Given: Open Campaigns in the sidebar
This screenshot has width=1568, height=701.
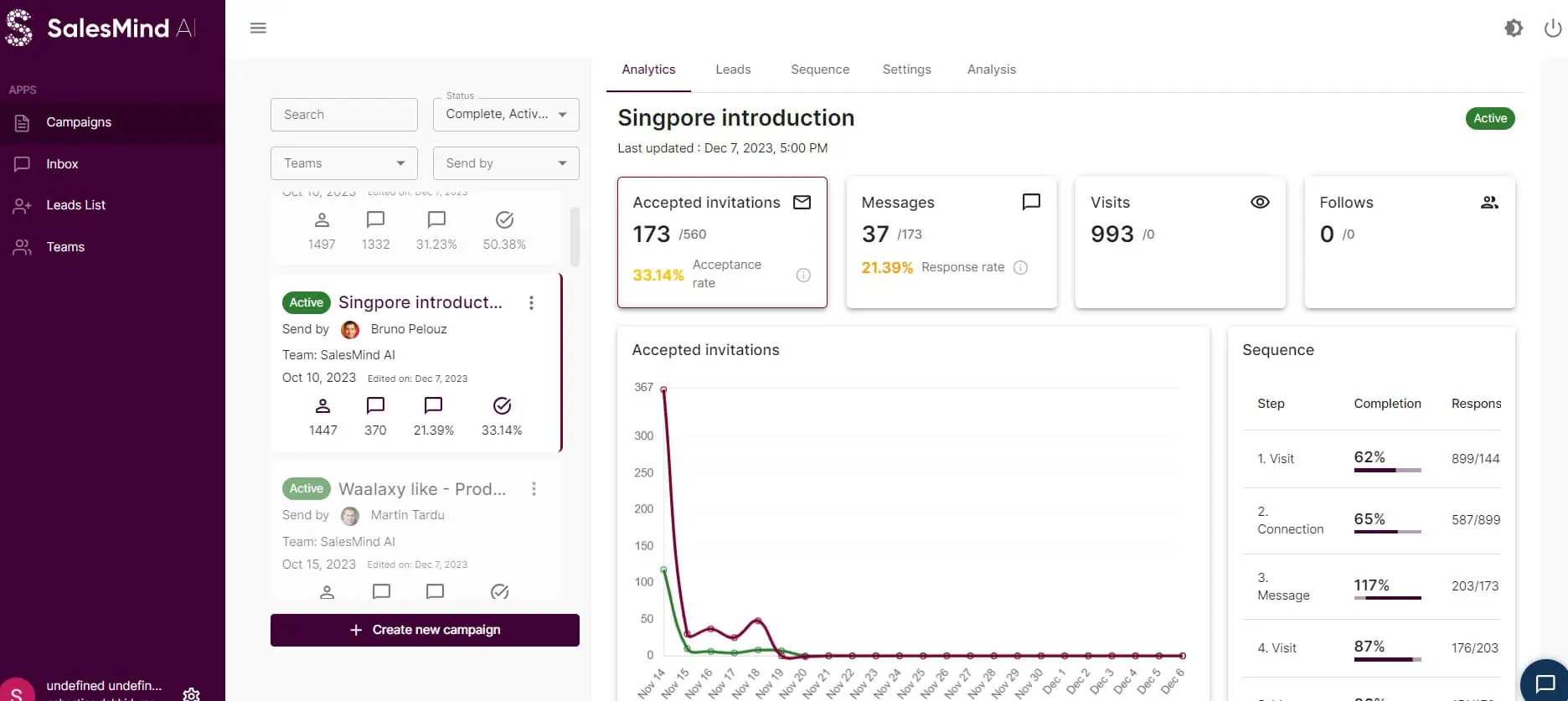Looking at the screenshot, I should point(112,122).
